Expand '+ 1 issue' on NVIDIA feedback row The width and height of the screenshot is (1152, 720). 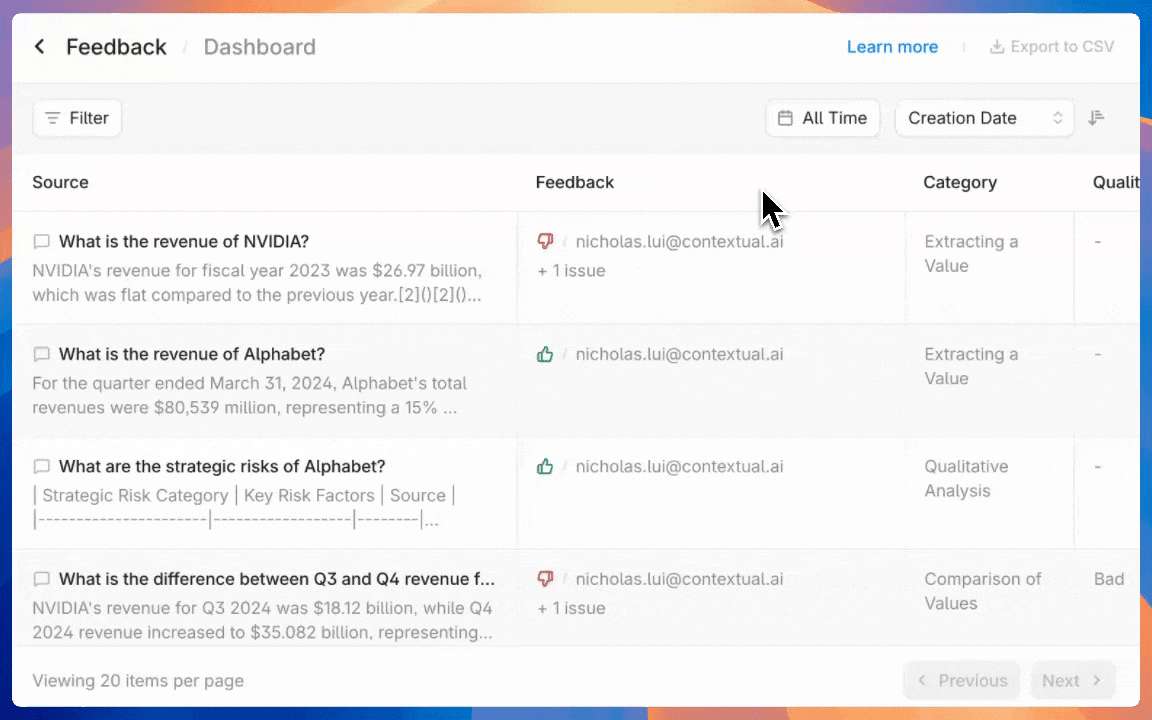point(571,270)
